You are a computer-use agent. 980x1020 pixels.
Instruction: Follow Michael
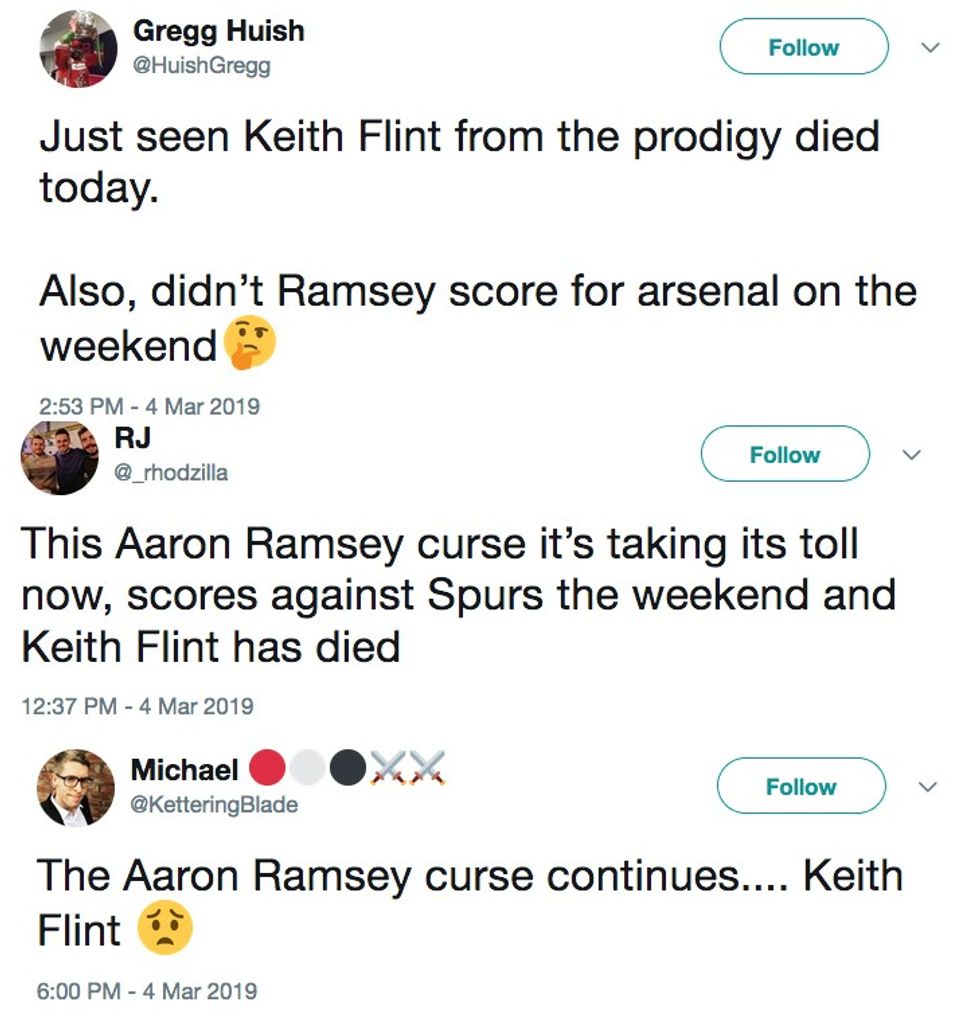[x=801, y=786]
